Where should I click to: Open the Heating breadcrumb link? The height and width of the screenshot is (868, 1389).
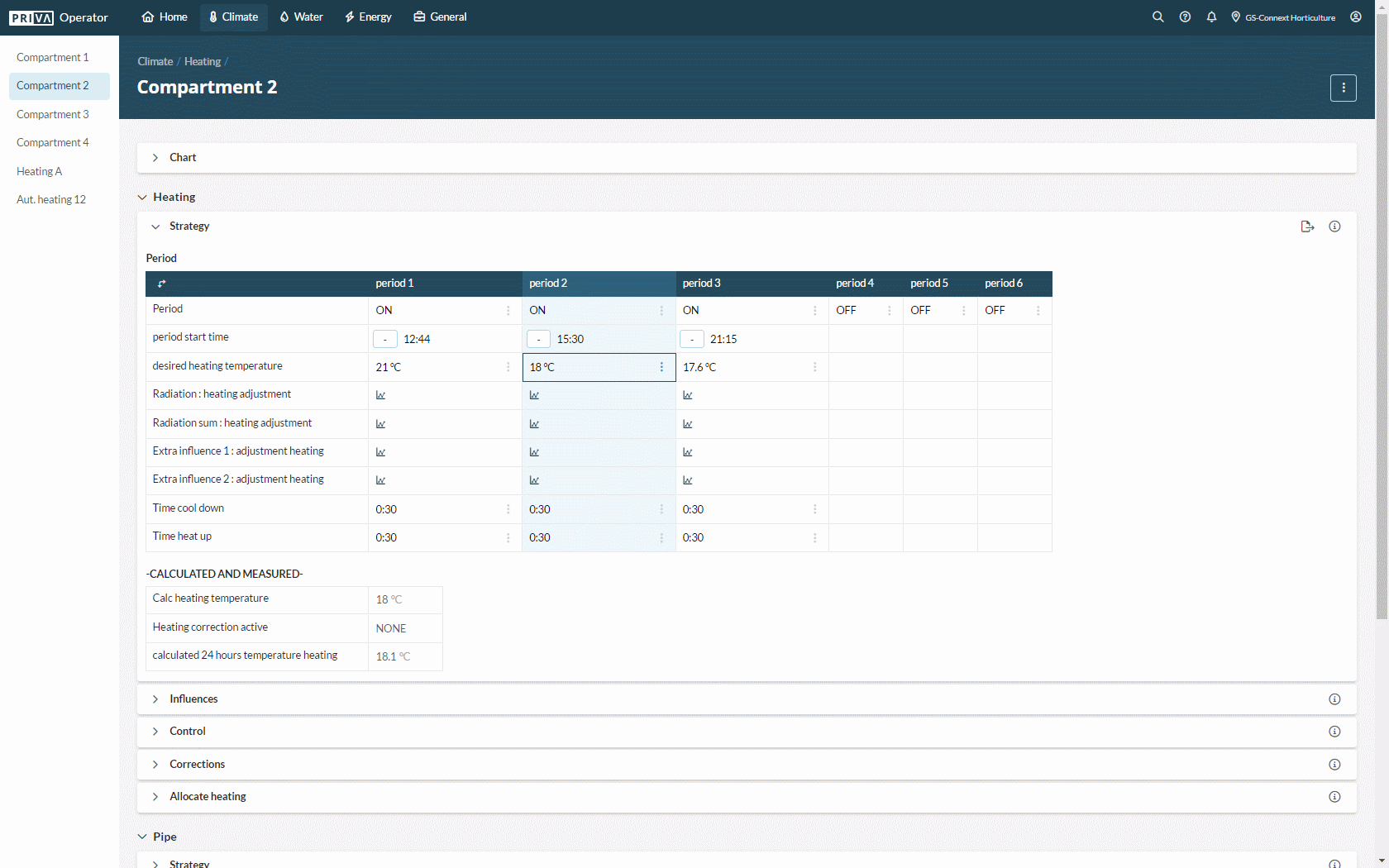tap(202, 61)
